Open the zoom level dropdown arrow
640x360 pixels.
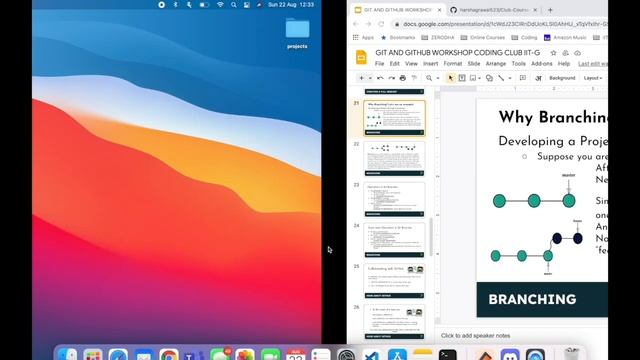(x=438, y=78)
